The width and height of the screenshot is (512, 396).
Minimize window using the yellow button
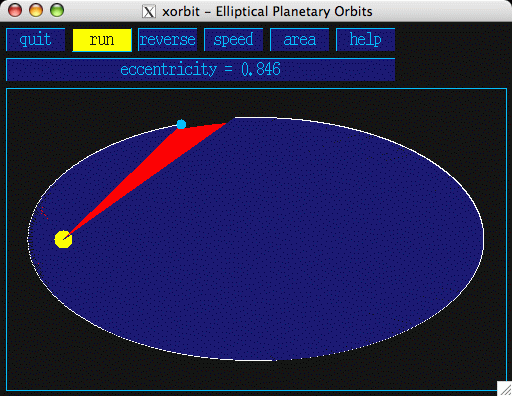pos(36,10)
